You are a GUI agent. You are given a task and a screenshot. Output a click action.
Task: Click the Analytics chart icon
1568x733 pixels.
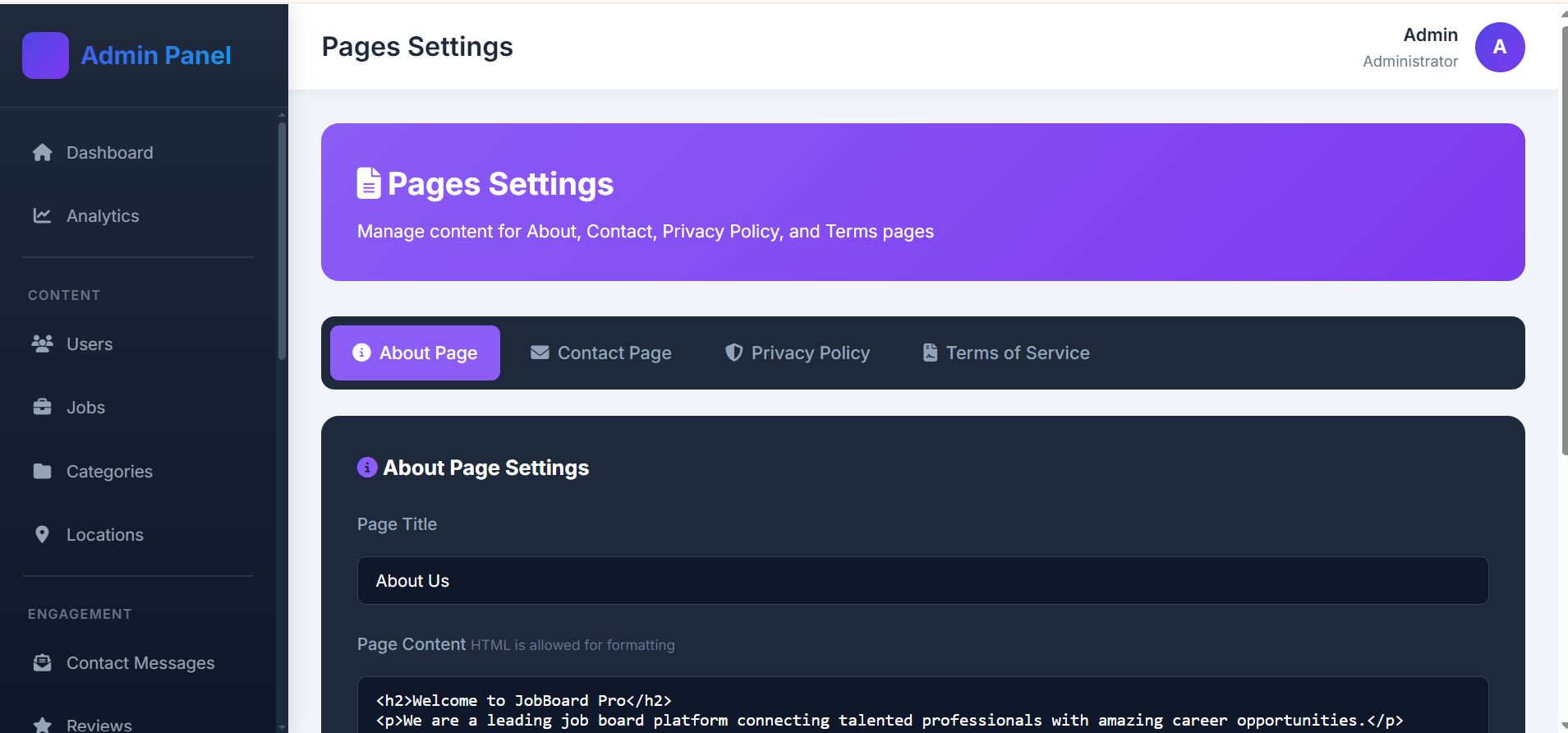42,216
